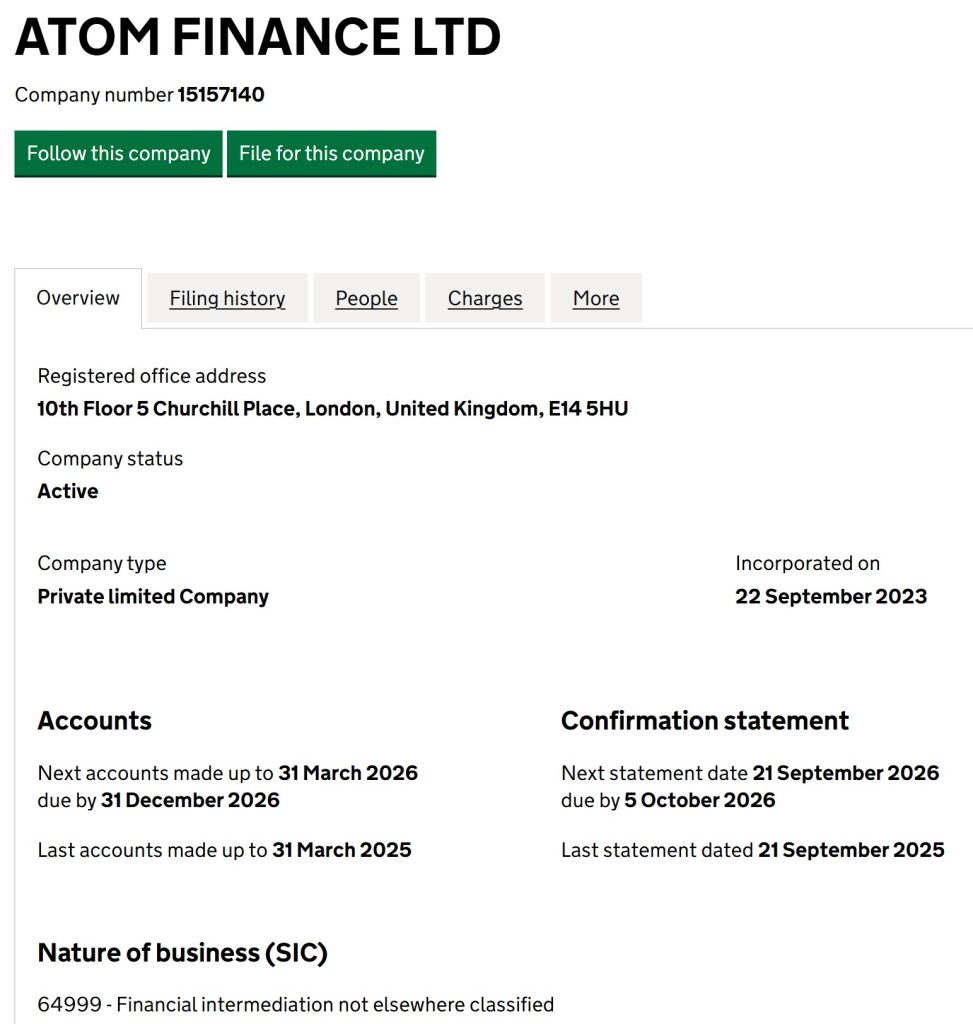Image resolution: width=973 pixels, height=1024 pixels.
Task: Click the 'Private limited Company' type text
Action: click(152, 596)
